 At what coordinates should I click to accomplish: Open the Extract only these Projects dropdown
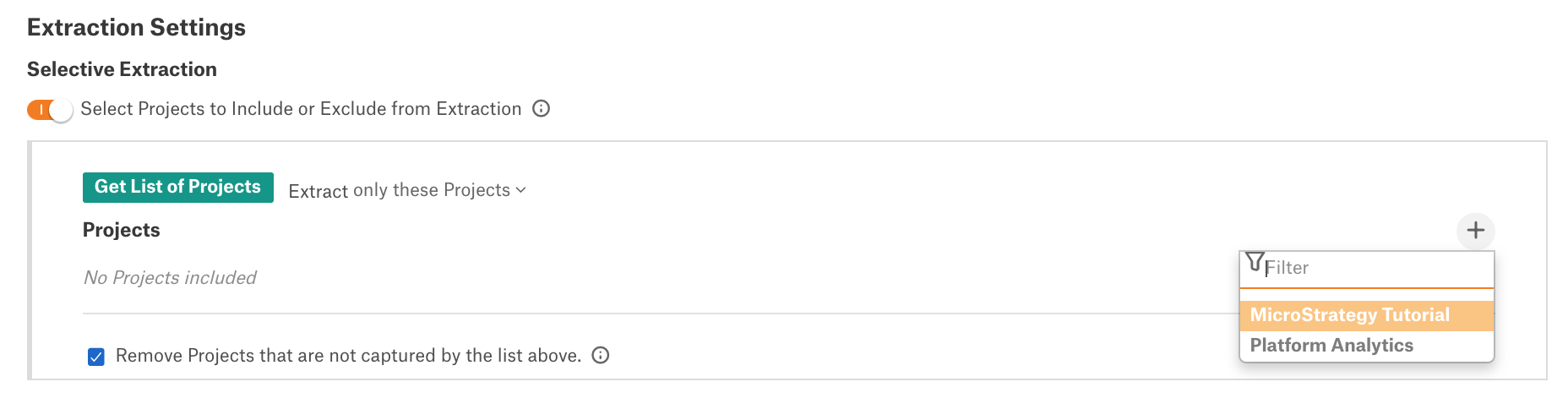[407, 190]
